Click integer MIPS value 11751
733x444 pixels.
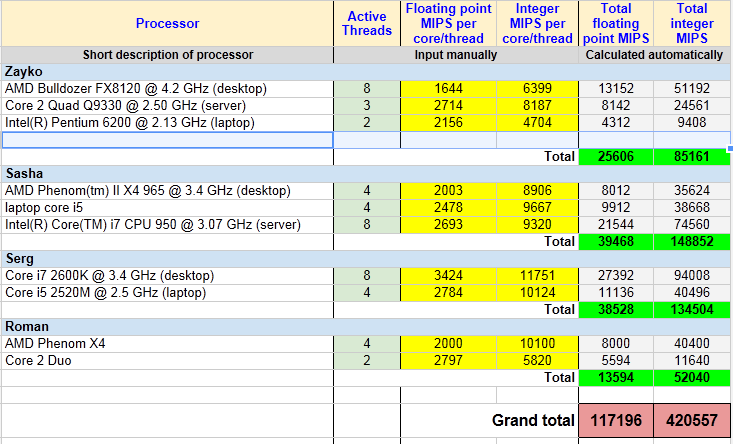[537, 276]
